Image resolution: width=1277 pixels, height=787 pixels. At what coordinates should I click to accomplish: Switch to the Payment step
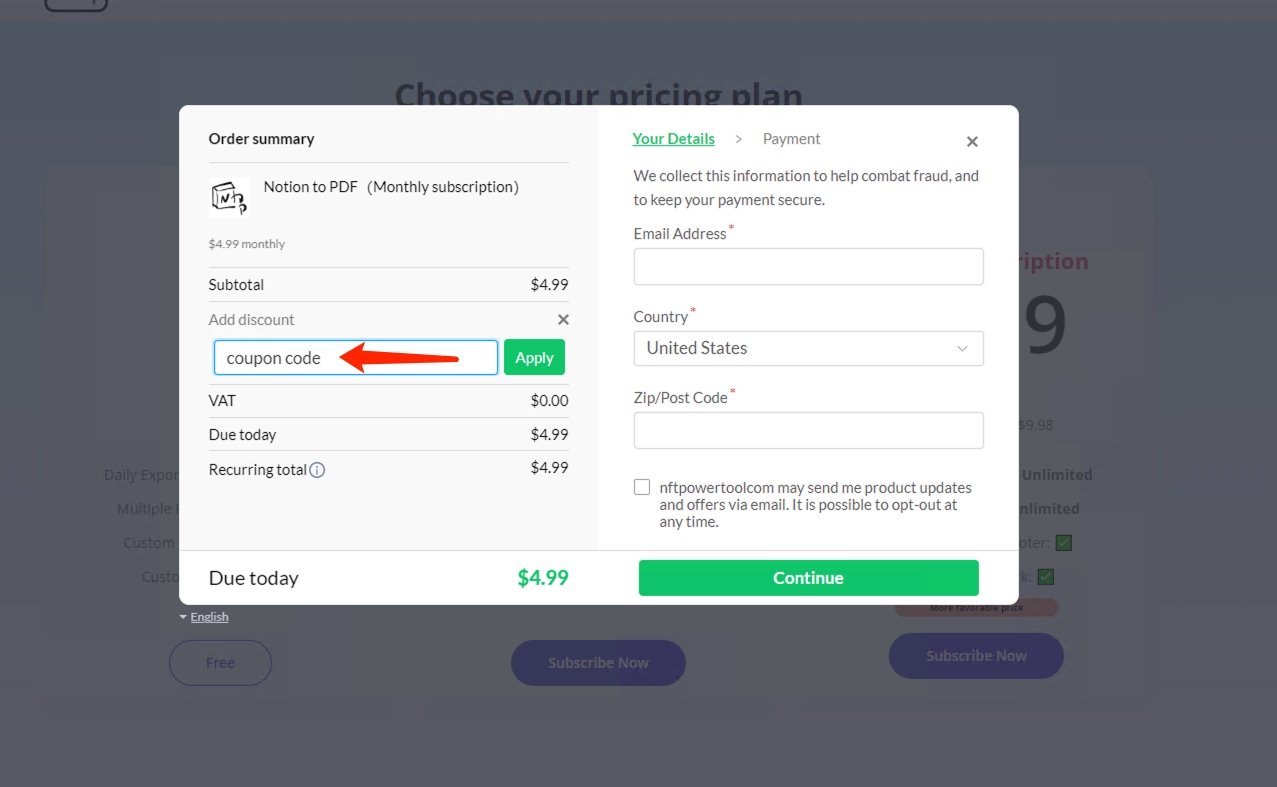(x=791, y=138)
